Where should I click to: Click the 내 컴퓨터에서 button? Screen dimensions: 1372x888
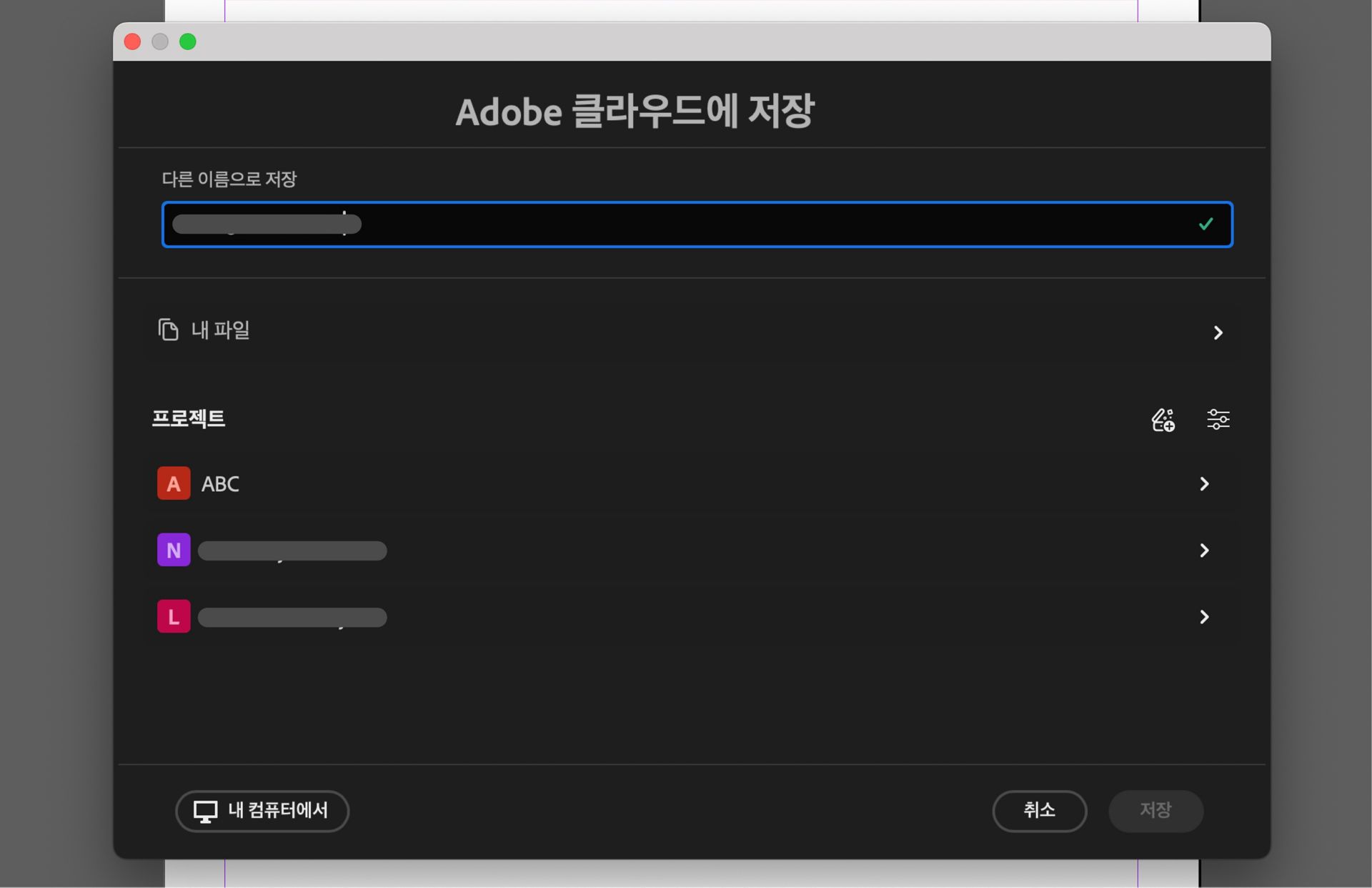pos(262,811)
